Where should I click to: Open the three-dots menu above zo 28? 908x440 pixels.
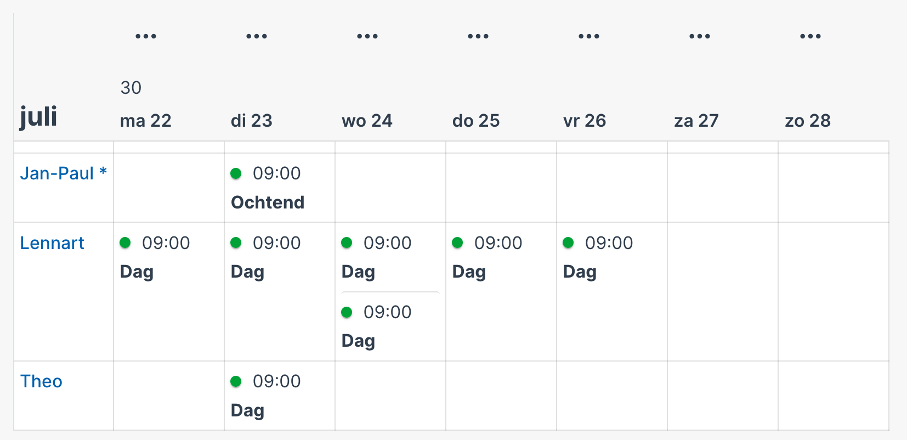810,36
